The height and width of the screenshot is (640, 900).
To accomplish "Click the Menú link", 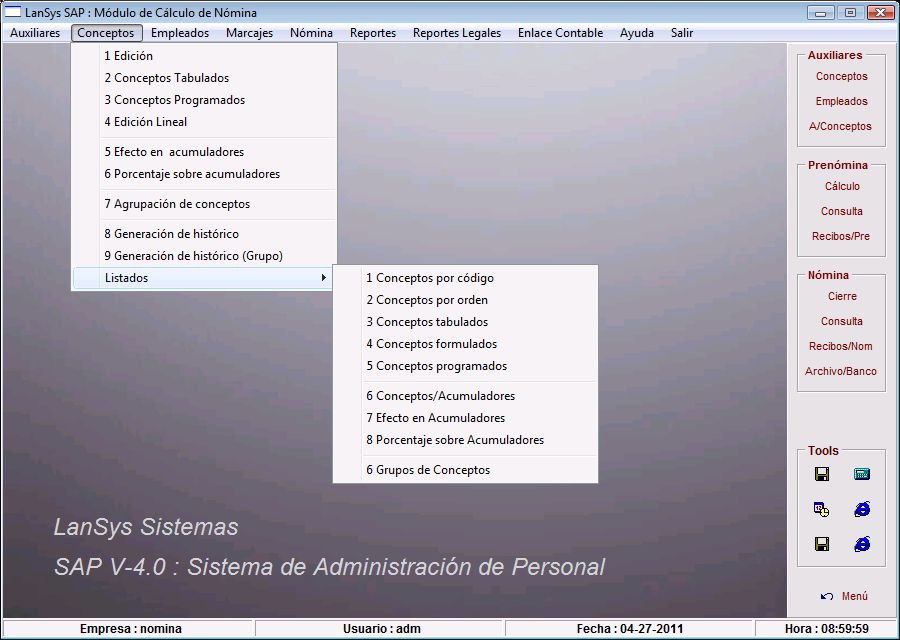I will [855, 596].
